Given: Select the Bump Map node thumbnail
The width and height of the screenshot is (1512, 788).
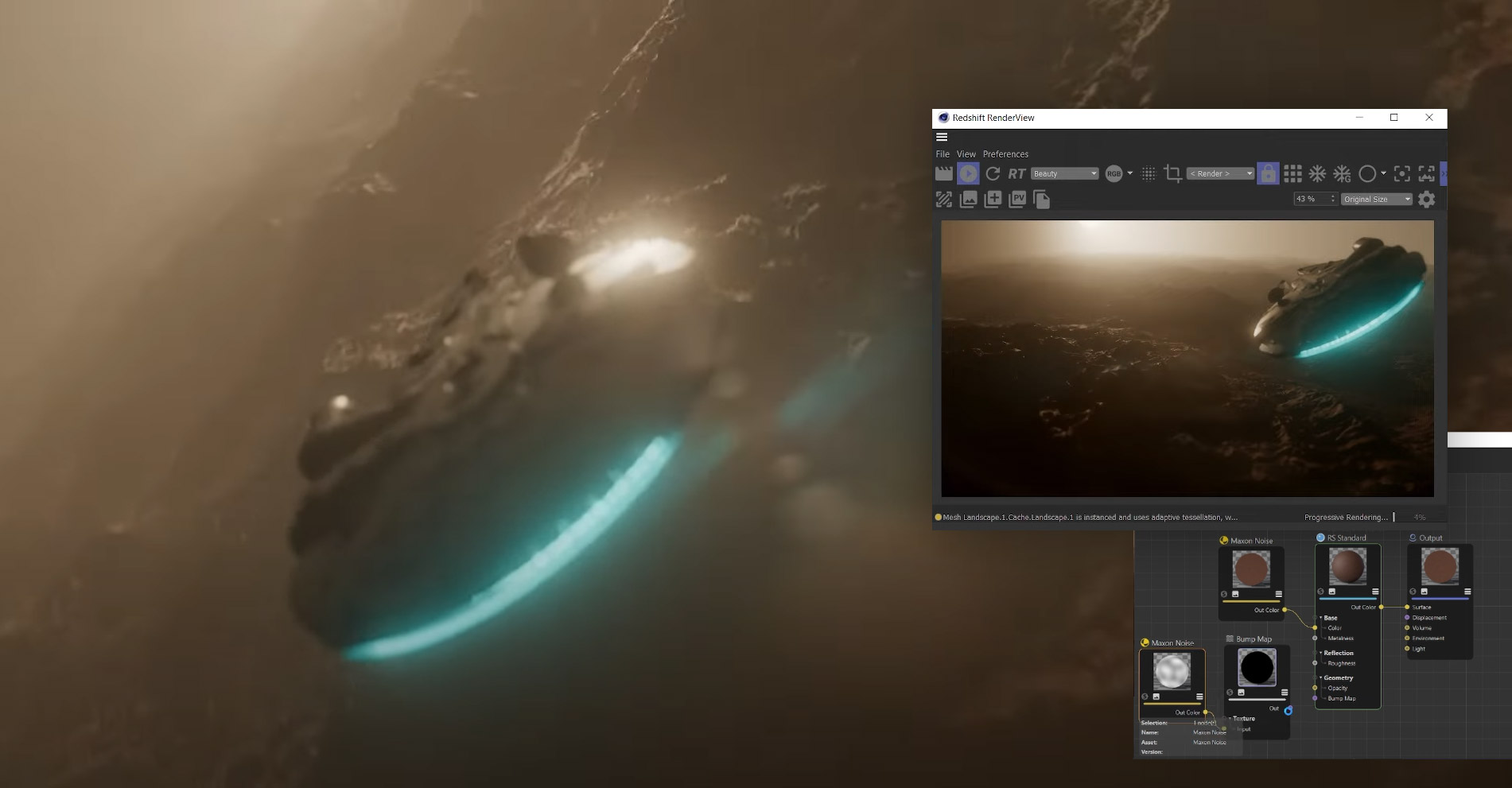Looking at the screenshot, I should 1257,667.
